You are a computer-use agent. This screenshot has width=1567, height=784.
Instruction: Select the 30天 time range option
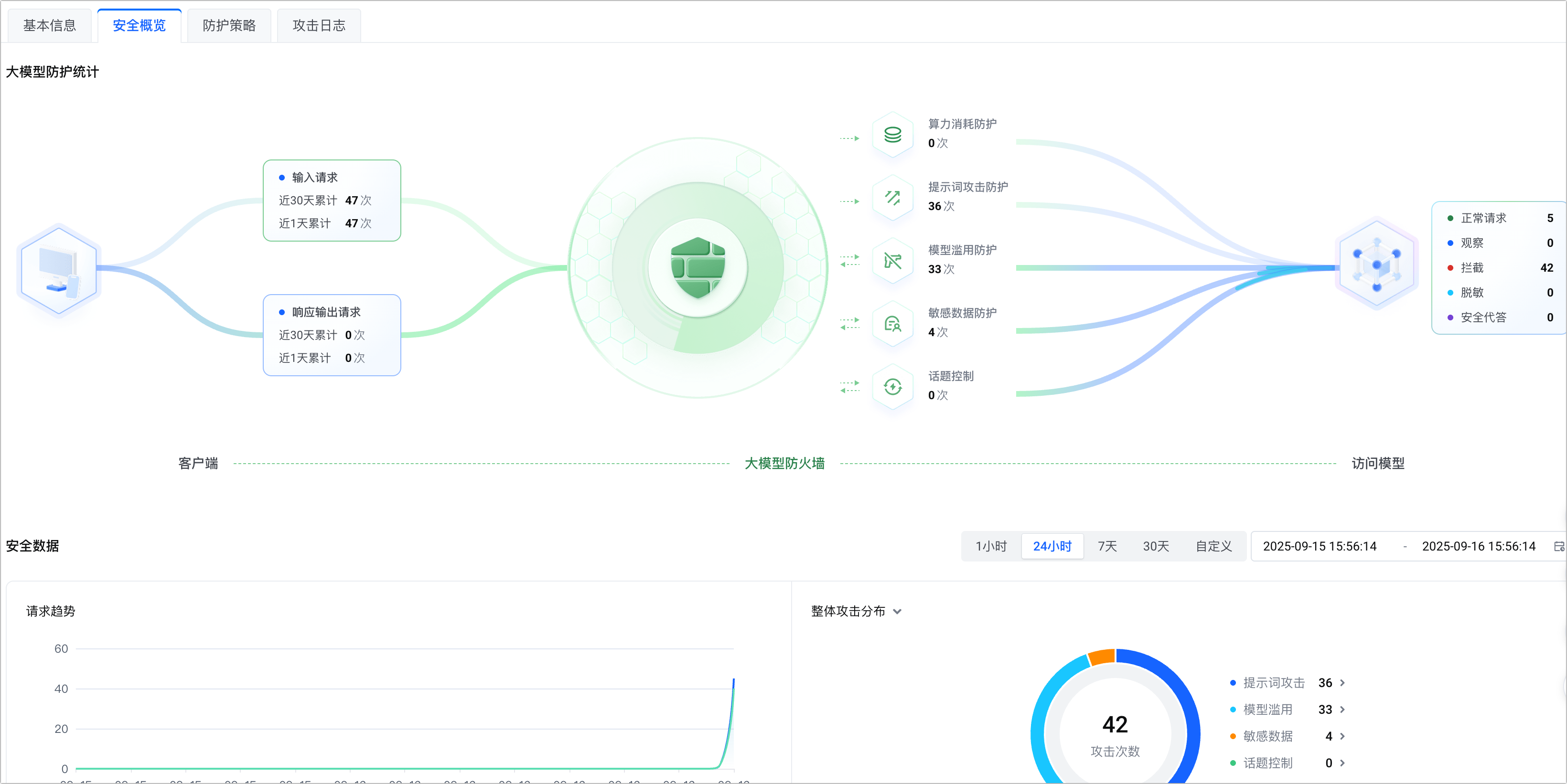point(1156,546)
